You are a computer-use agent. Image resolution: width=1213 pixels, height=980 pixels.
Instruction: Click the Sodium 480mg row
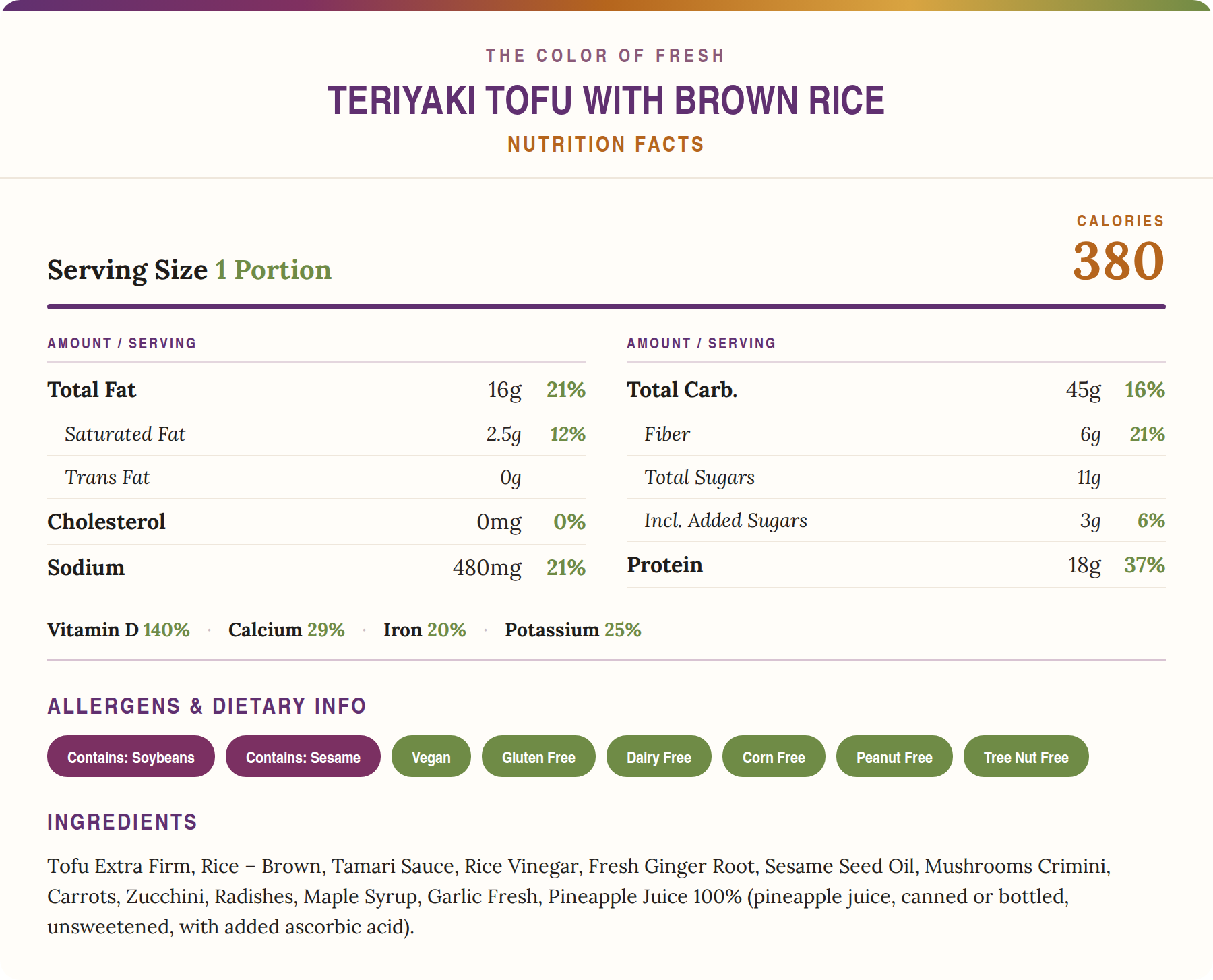pyautogui.click(x=317, y=568)
